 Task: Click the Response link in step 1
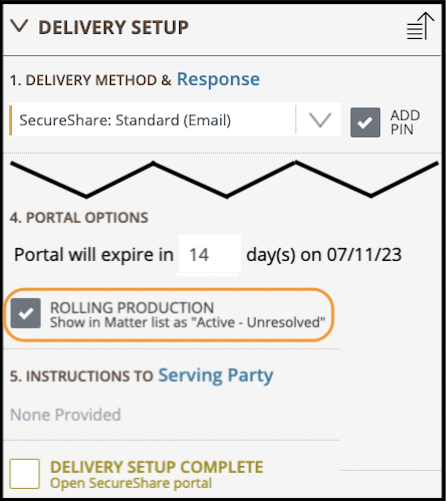(218, 80)
